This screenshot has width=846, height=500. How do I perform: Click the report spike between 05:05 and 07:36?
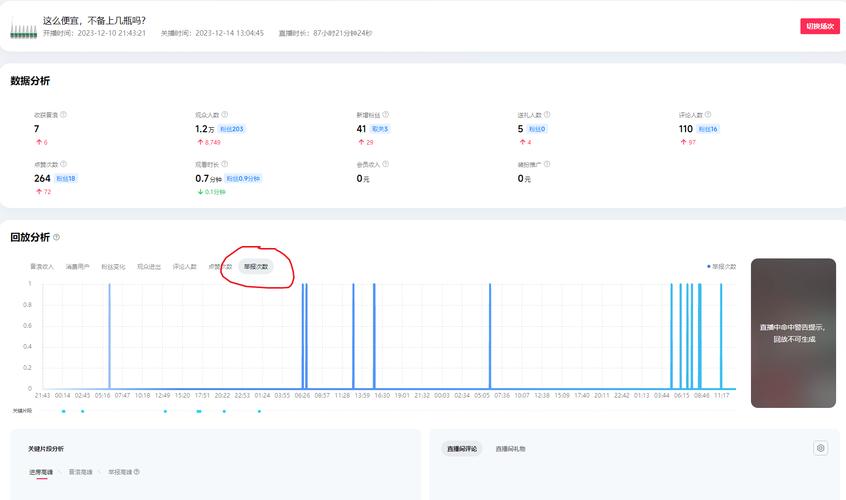click(490, 335)
